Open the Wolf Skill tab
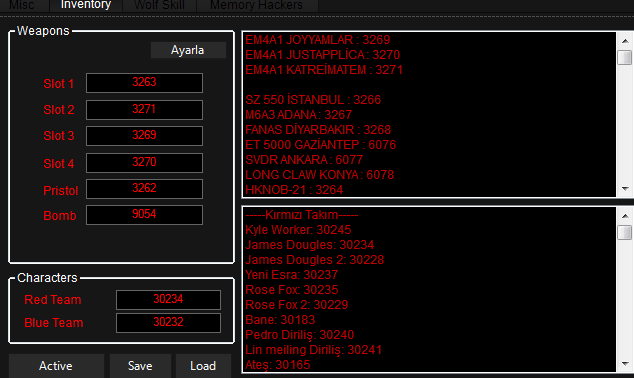 (159, 5)
